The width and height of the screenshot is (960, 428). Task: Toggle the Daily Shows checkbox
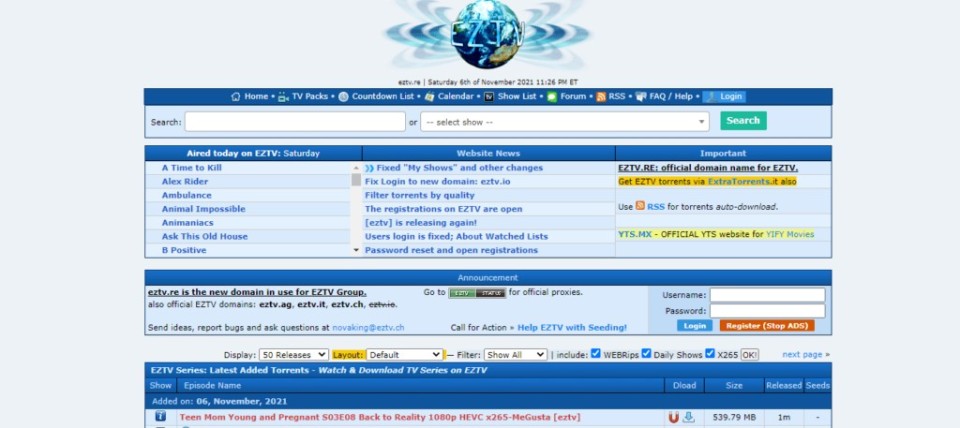646,353
